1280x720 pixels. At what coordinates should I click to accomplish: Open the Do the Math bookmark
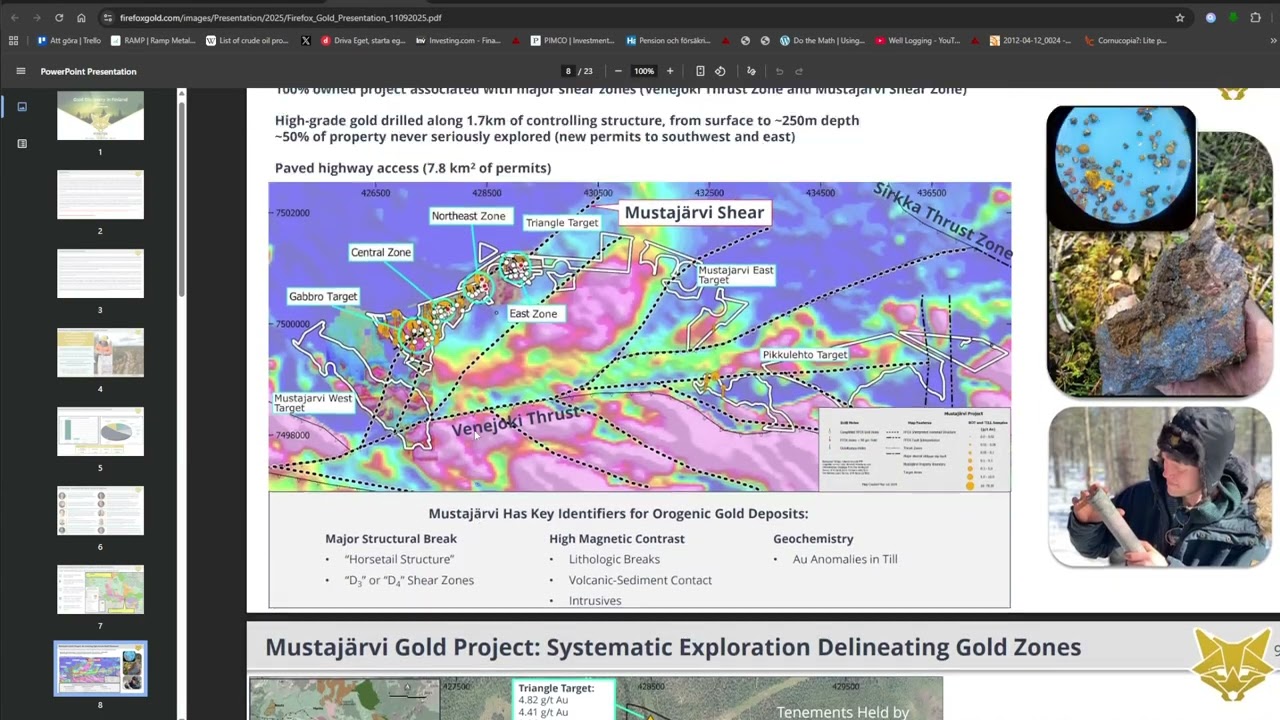point(822,41)
